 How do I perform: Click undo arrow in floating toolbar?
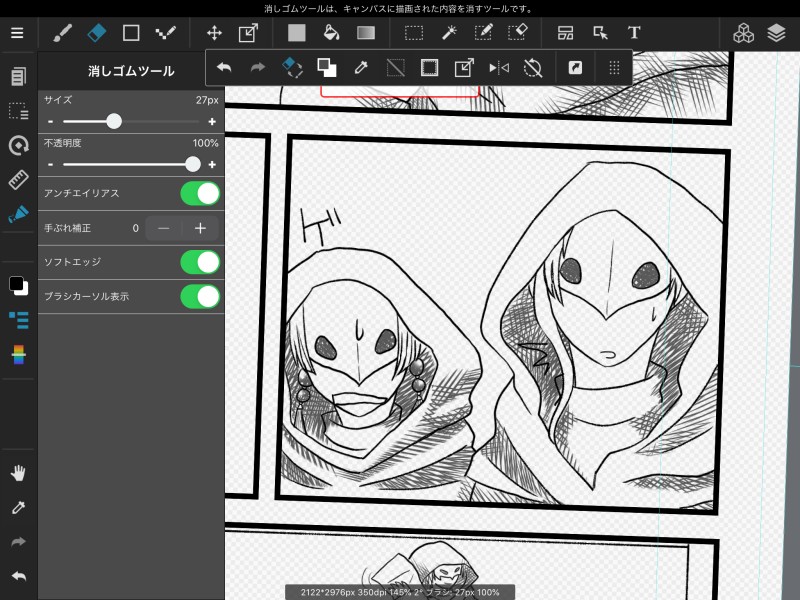224,68
